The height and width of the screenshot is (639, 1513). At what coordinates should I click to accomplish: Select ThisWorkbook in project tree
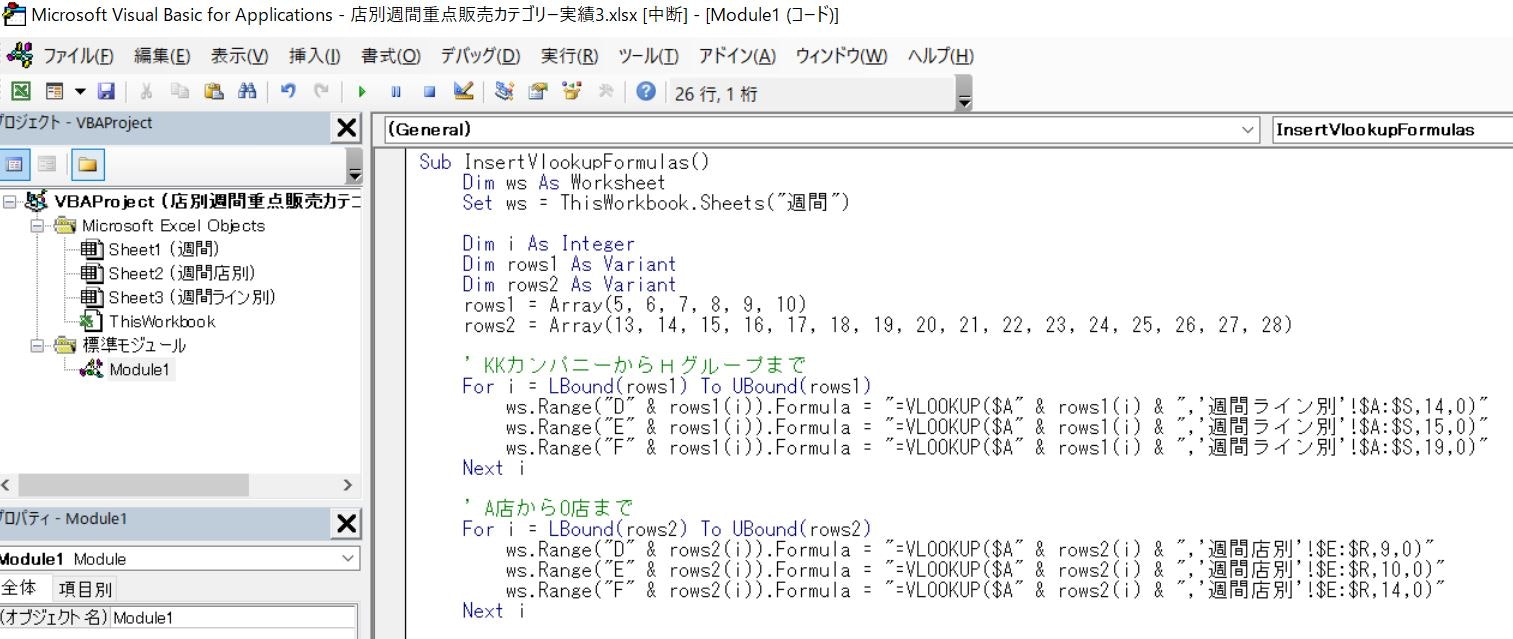162,321
